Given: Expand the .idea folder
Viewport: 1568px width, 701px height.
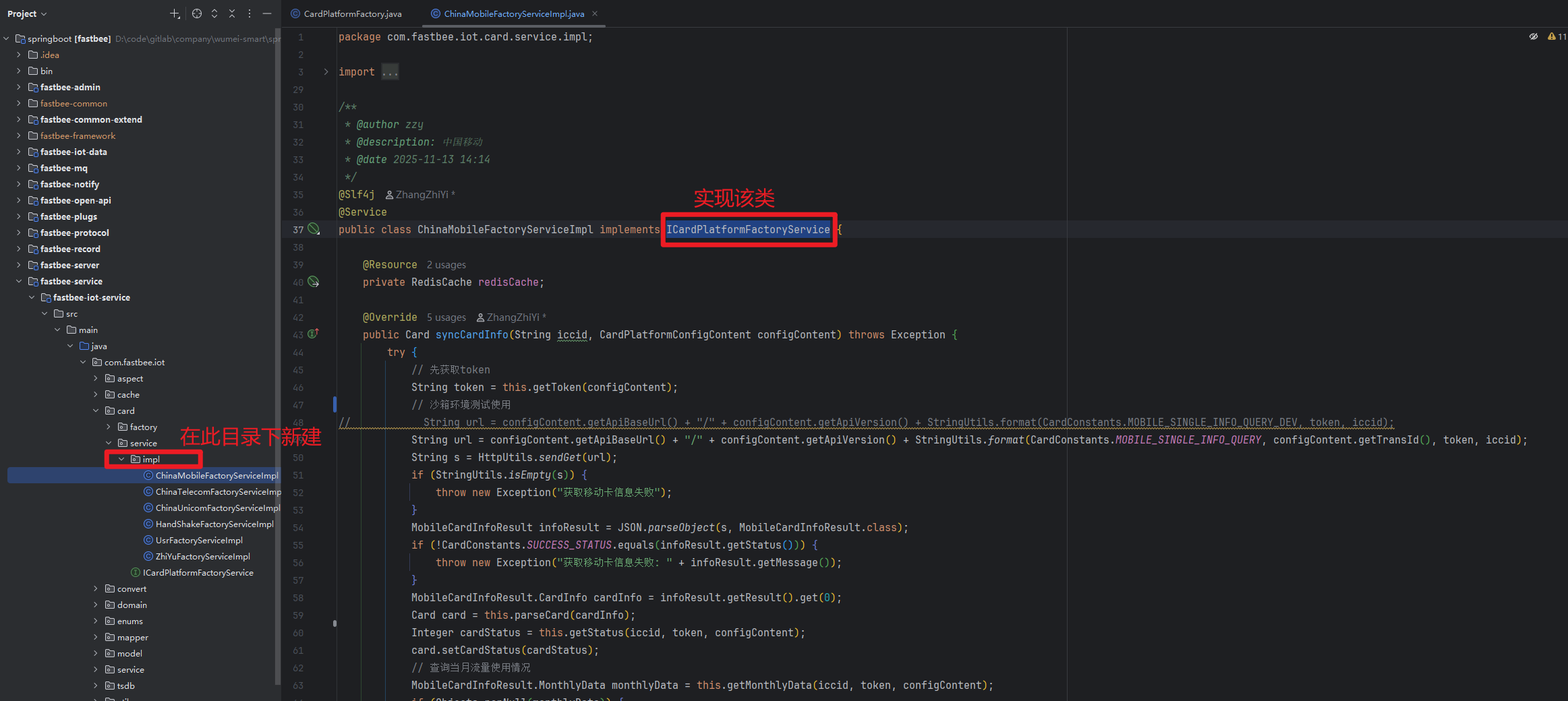Looking at the screenshot, I should point(19,55).
